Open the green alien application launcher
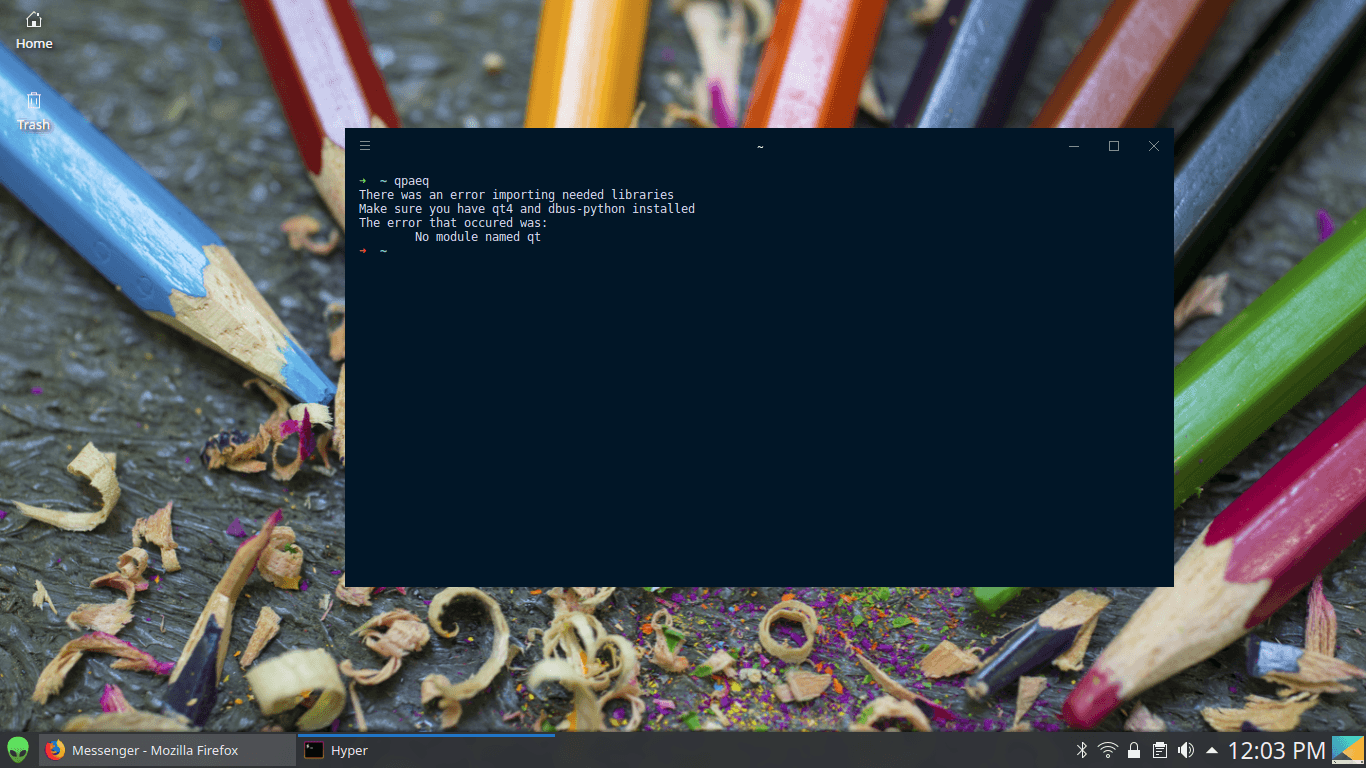The image size is (1366, 768). pyautogui.click(x=18, y=750)
